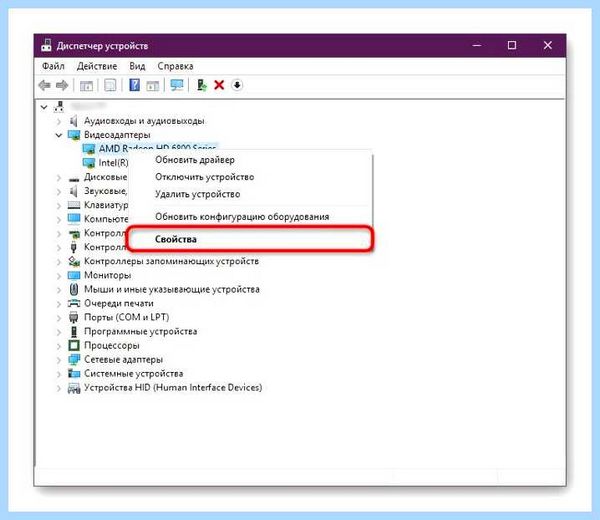Select Intel(R) adapter label
600x520 pixels.
click(113, 163)
